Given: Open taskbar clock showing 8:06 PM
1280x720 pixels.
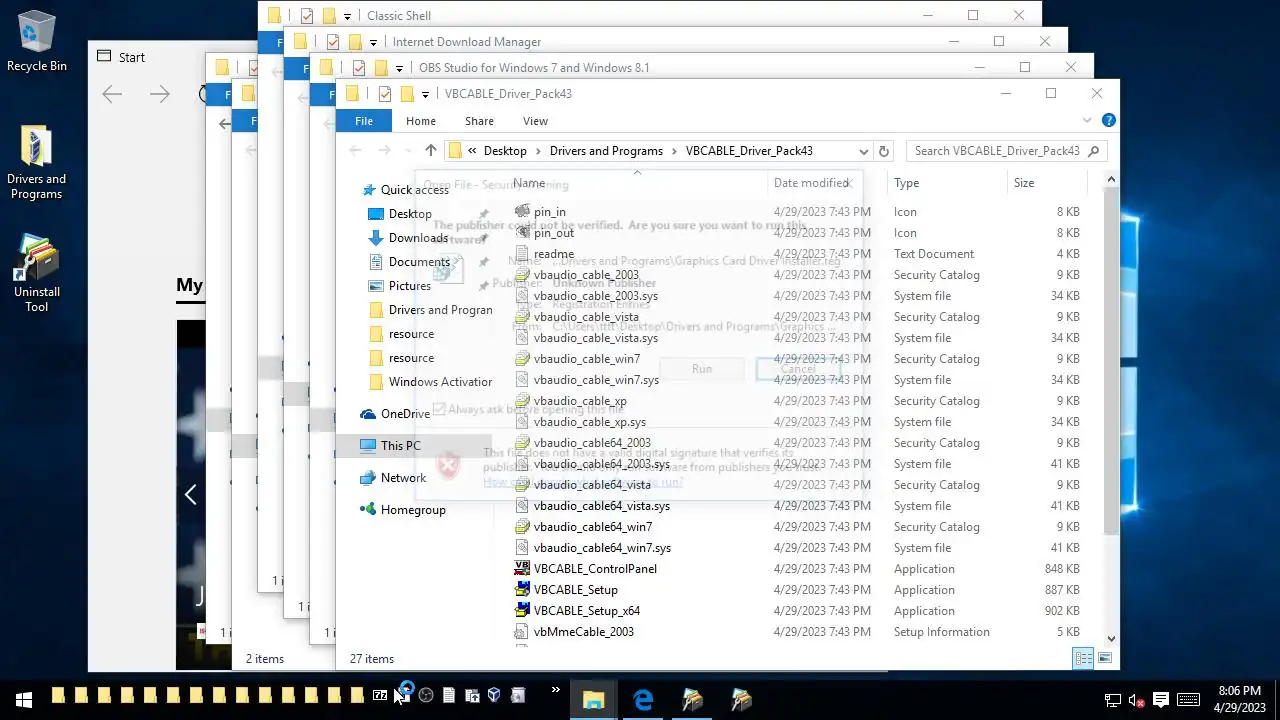Looking at the screenshot, I should (1239, 699).
